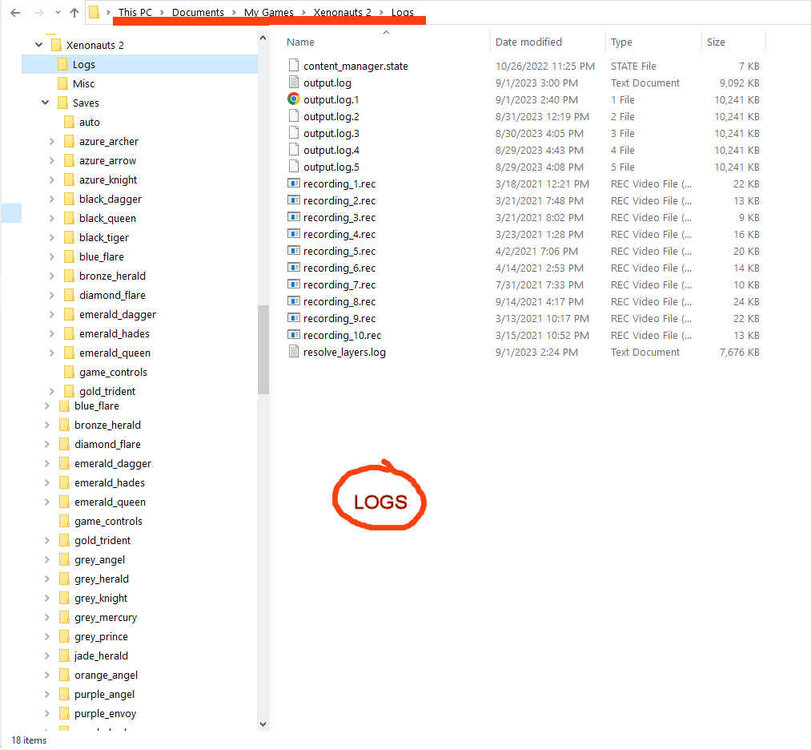Click the "18 items" status bar text

pyautogui.click(x=29, y=740)
